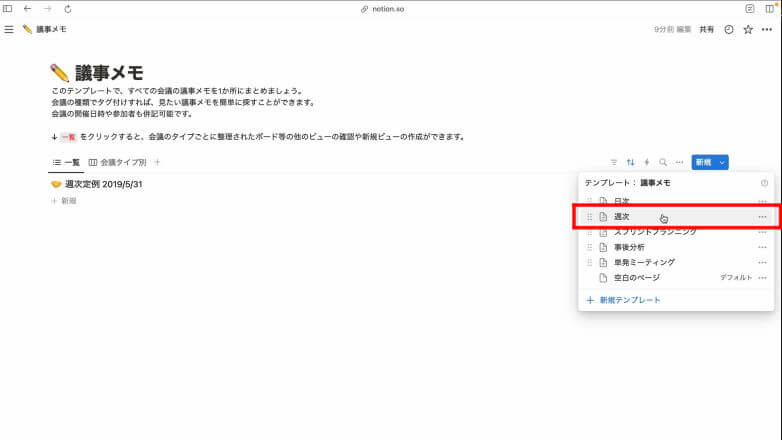Image resolution: width=782 pixels, height=440 pixels.
Task: Switch to the 会議タイプ別 board tab
Action: [x=118, y=163]
